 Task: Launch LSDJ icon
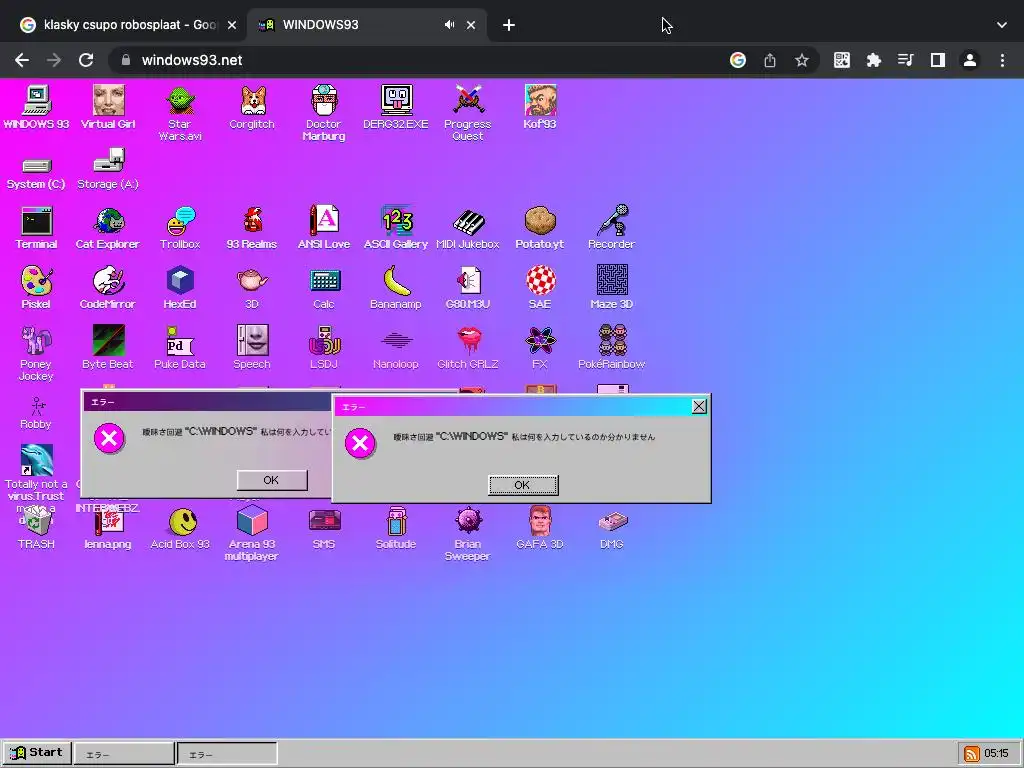click(x=324, y=347)
